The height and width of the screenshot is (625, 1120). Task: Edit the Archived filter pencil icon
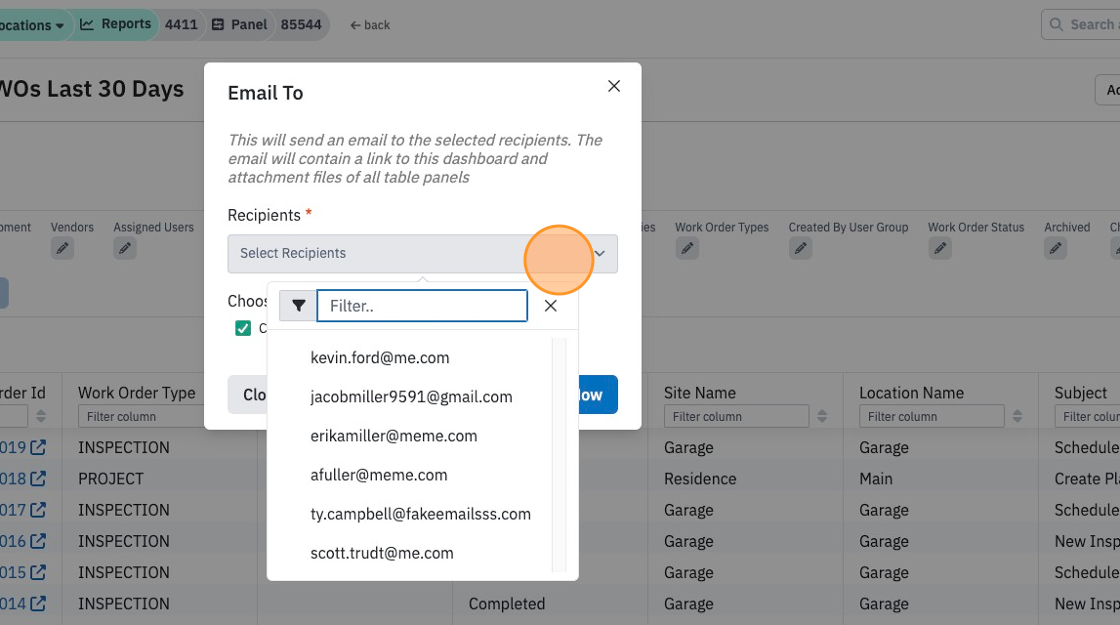coord(1055,249)
